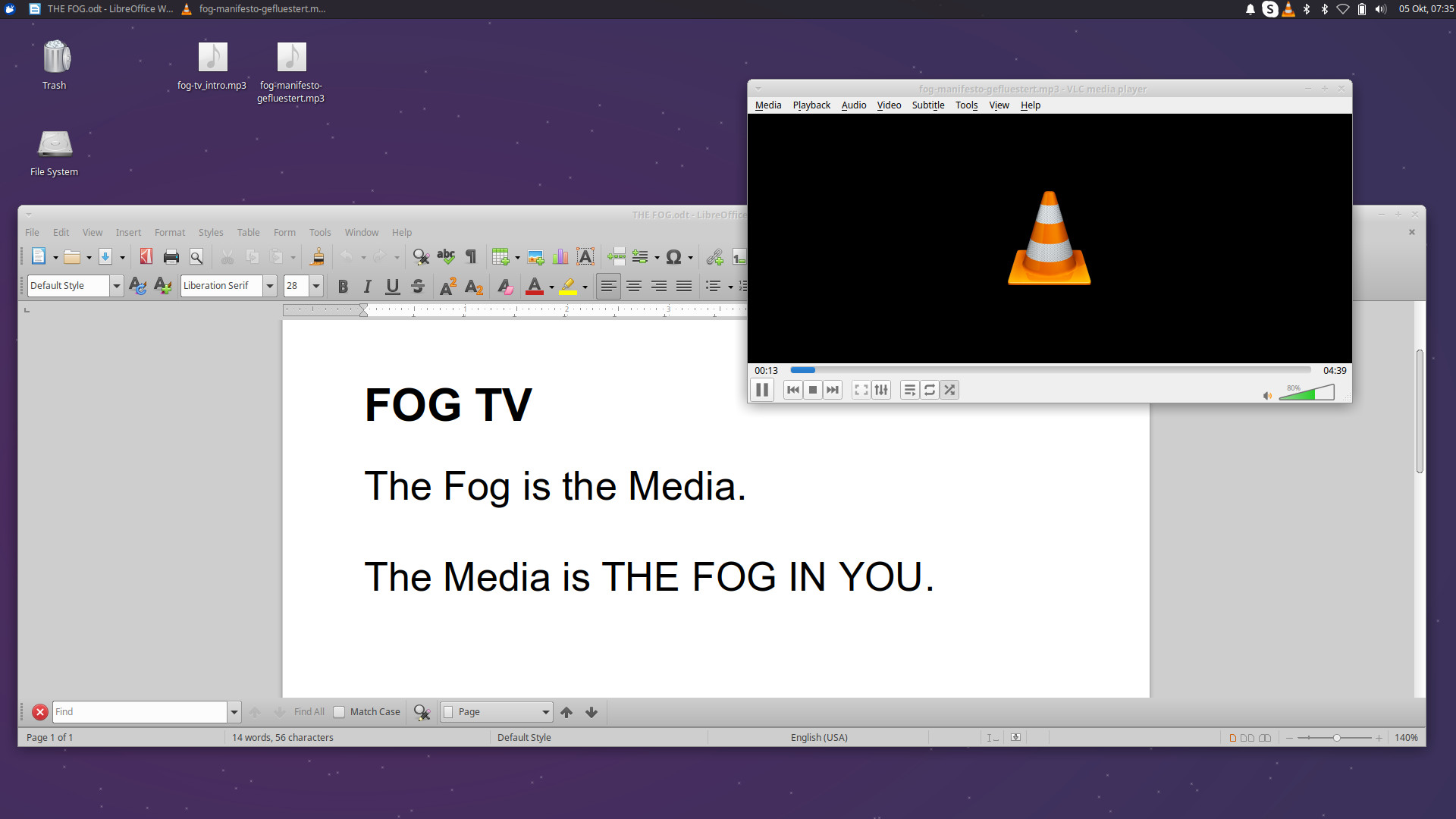Click the Find text input field

click(x=140, y=712)
